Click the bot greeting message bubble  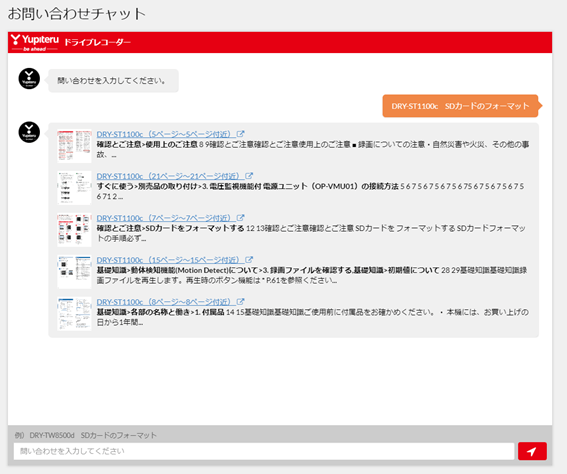pyautogui.click(x=113, y=81)
